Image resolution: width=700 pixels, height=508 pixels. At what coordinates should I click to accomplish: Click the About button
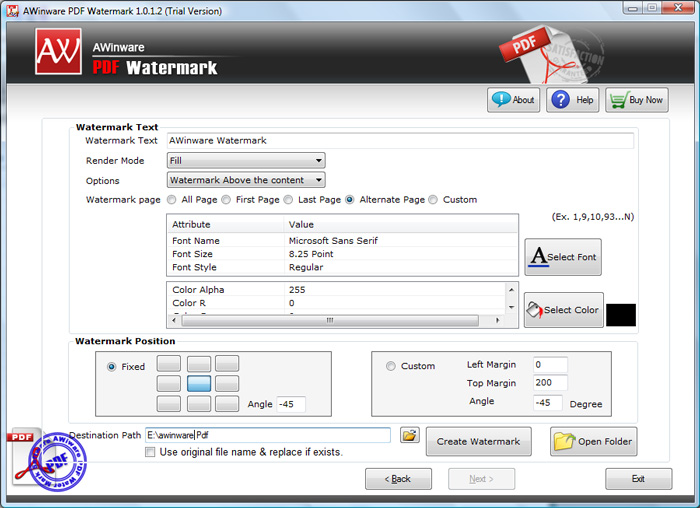[x=513, y=100]
